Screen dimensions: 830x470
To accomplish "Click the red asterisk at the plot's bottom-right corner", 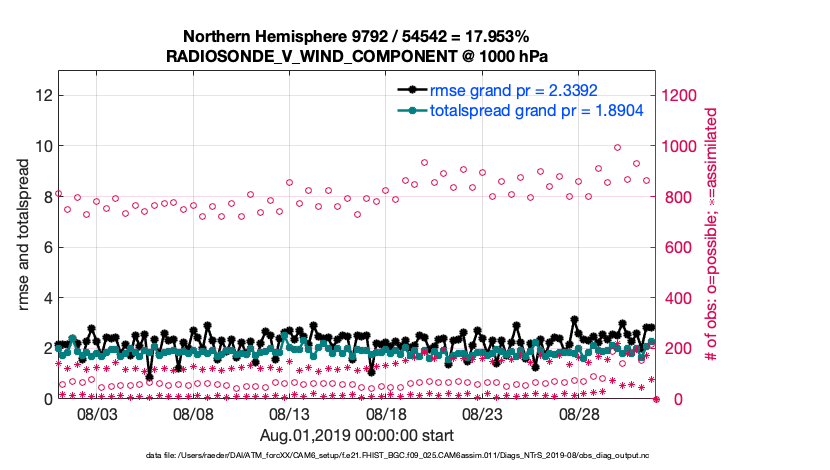I will point(656,399).
